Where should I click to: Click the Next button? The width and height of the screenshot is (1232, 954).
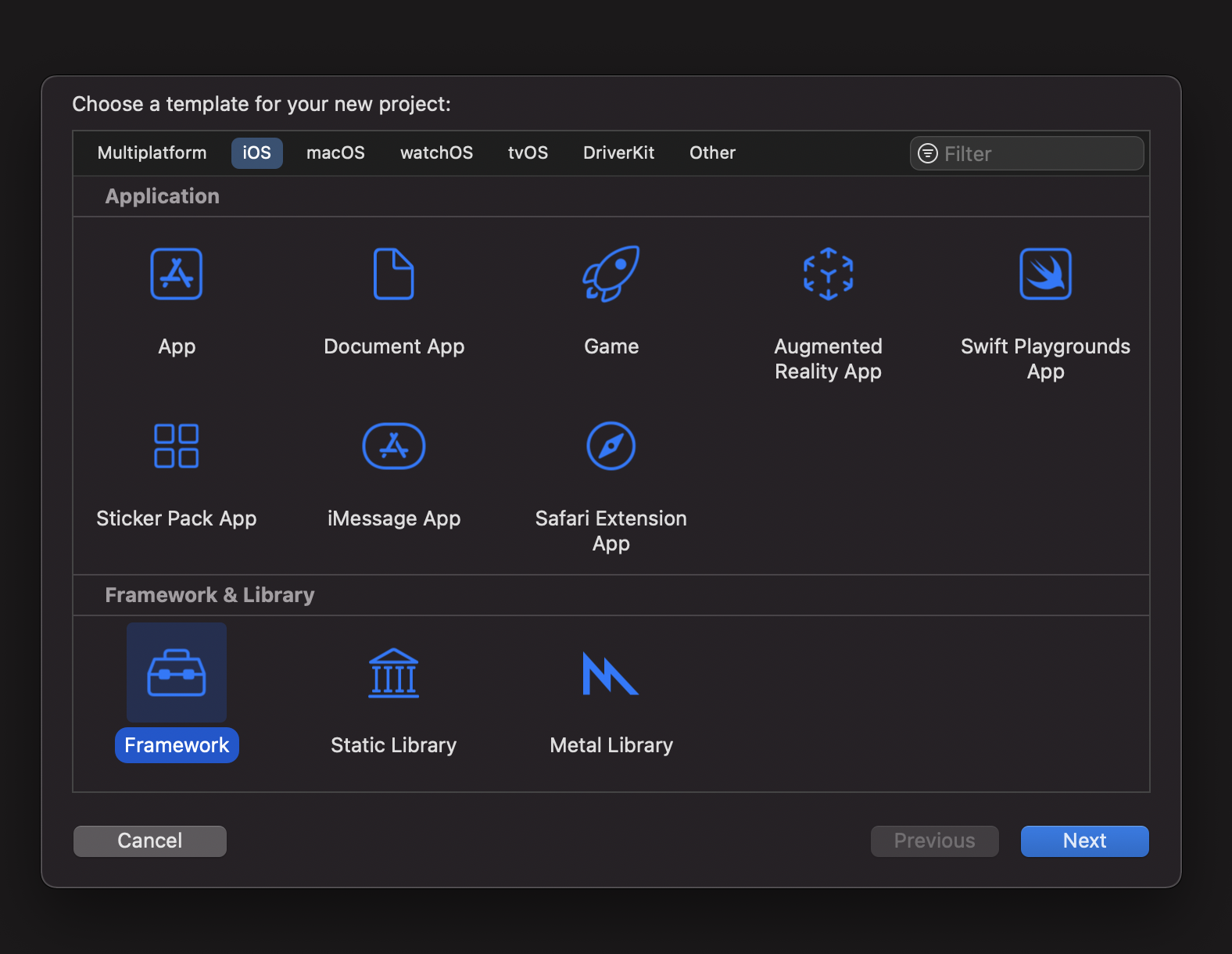(1085, 841)
